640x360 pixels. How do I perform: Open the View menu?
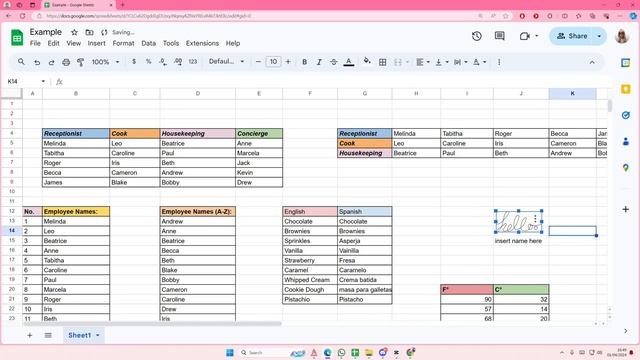click(73, 43)
